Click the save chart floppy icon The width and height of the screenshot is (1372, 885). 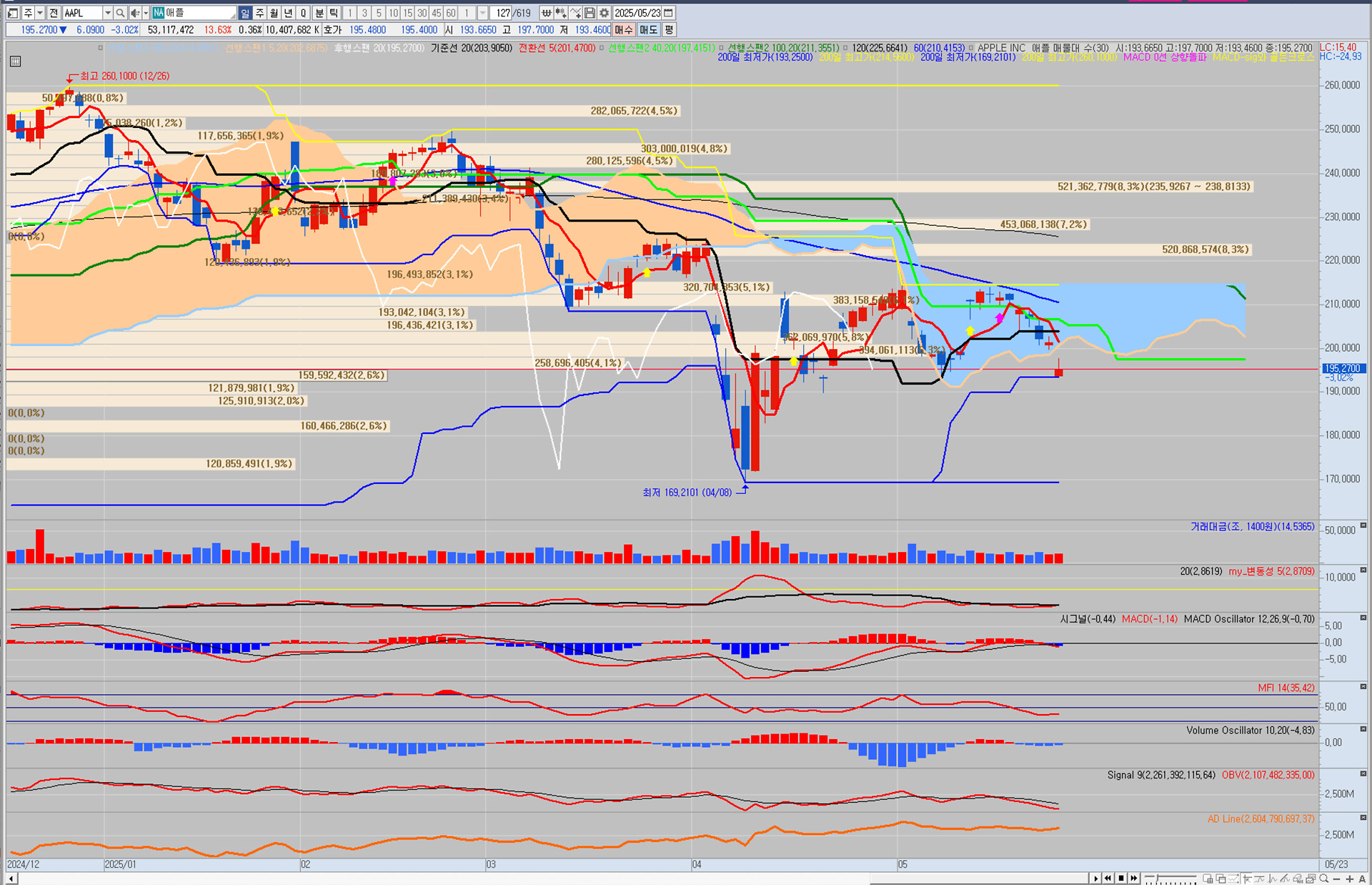pyautogui.click(x=590, y=13)
